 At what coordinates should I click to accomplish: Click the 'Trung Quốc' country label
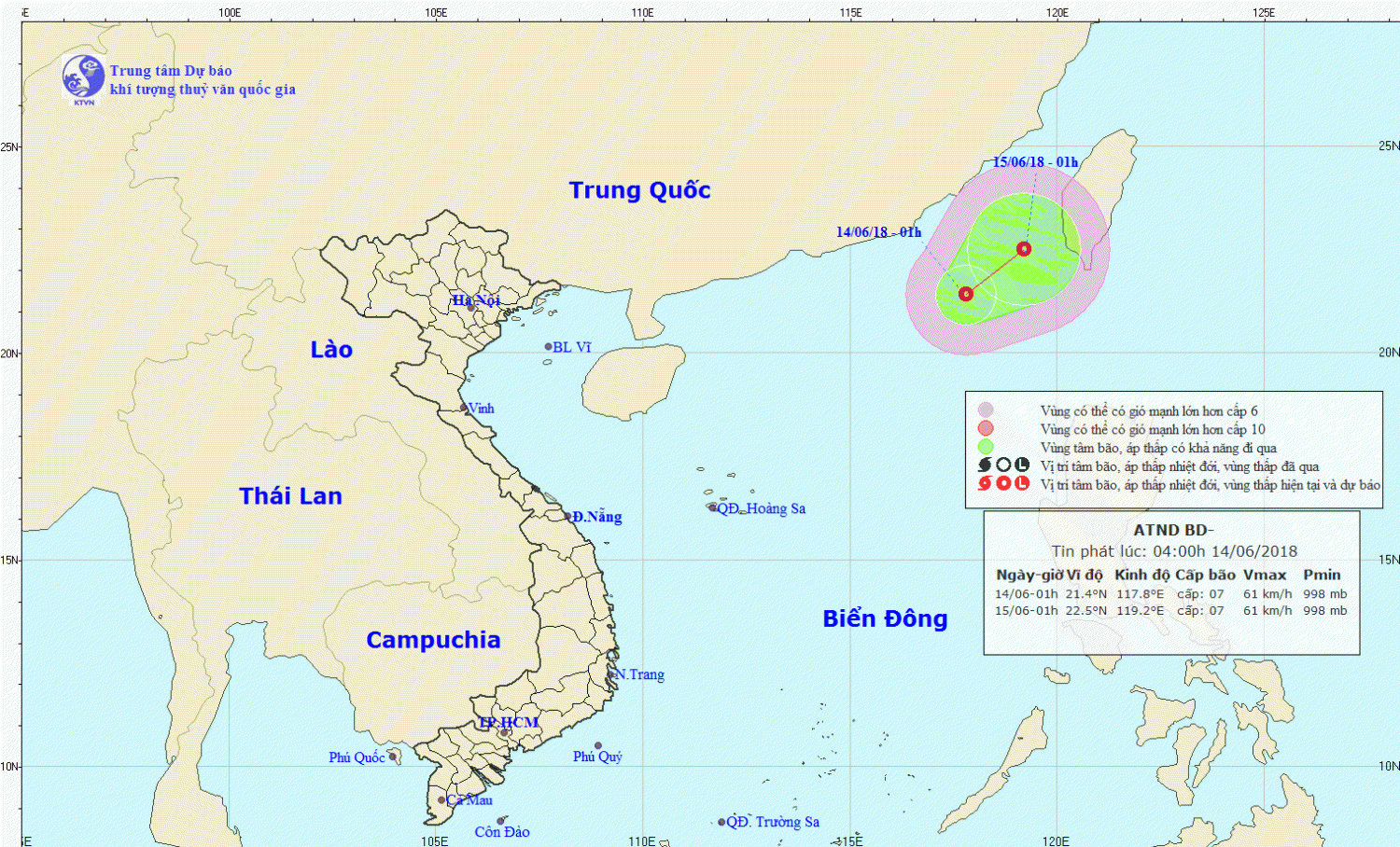point(640,191)
